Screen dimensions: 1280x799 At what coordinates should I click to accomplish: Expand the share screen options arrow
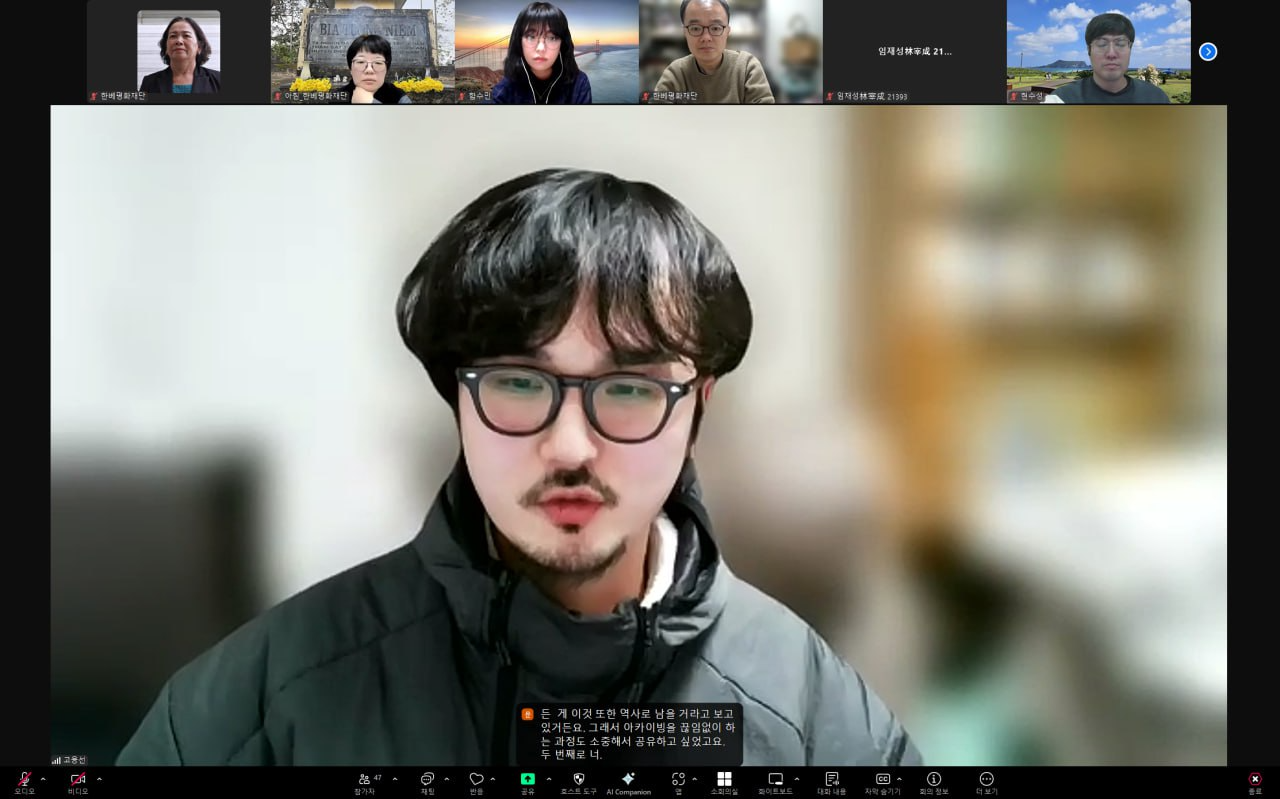click(x=548, y=779)
